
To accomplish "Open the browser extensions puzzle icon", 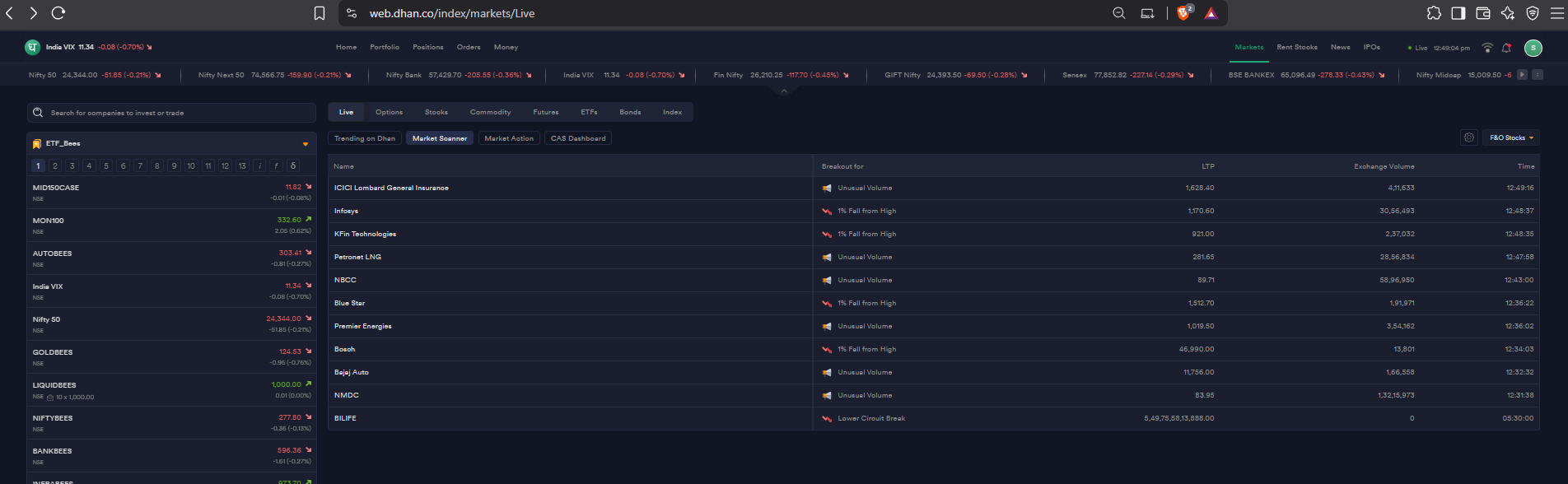I will tap(1434, 13).
